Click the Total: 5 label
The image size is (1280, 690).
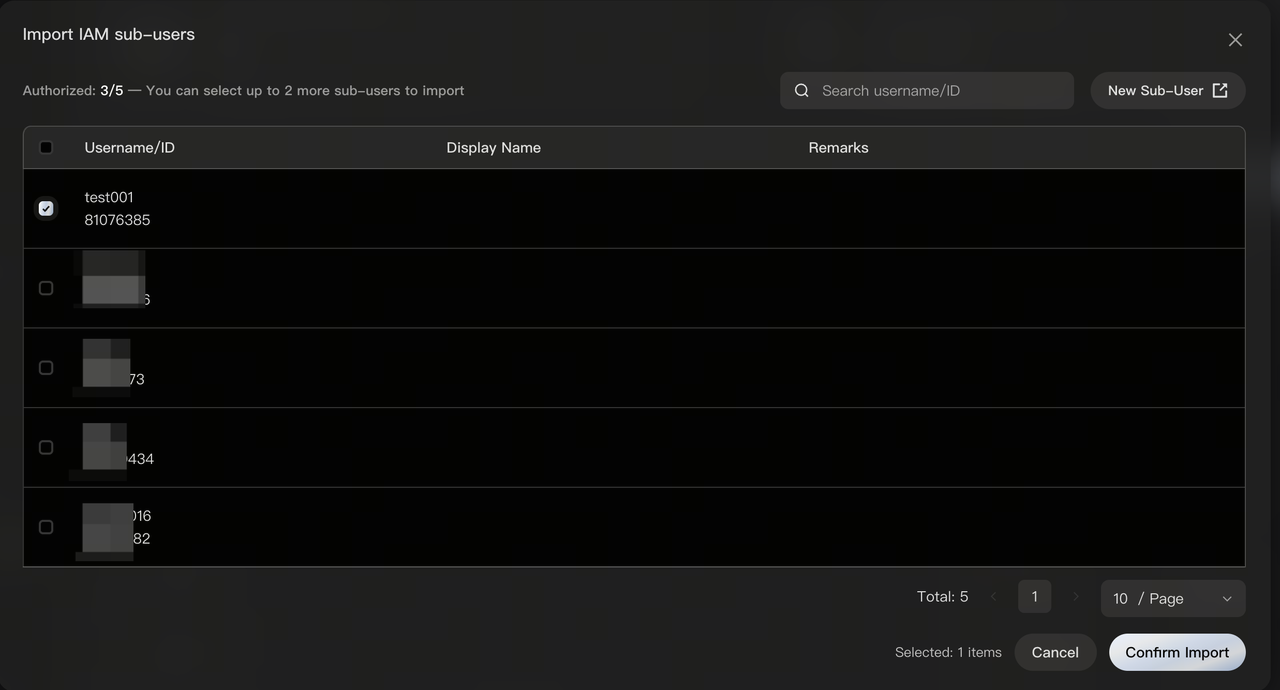click(943, 596)
